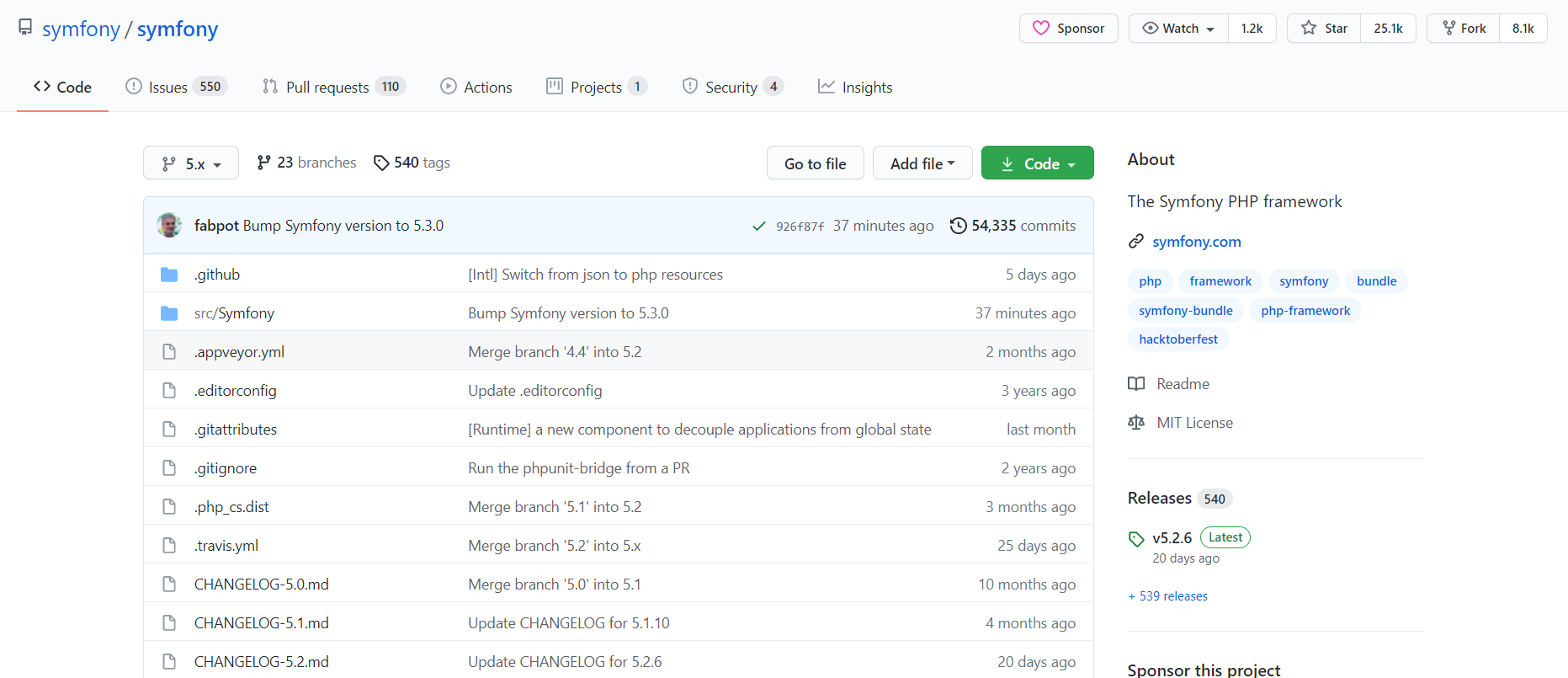Open the Pull requests tab
This screenshot has height=678, width=1568.
click(x=334, y=87)
